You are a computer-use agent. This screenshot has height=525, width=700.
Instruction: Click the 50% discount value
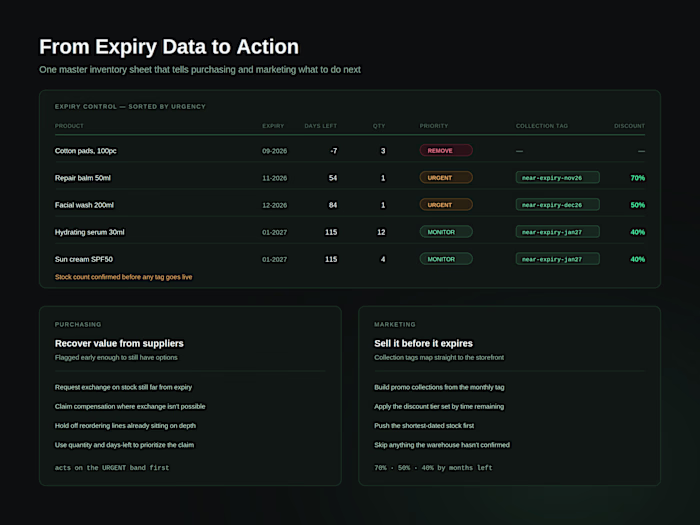tap(638, 205)
